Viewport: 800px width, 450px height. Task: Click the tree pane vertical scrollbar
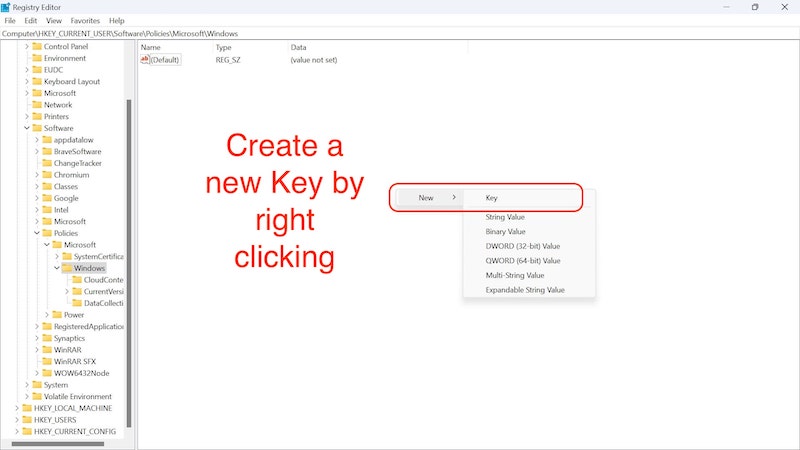[x=129, y=263]
